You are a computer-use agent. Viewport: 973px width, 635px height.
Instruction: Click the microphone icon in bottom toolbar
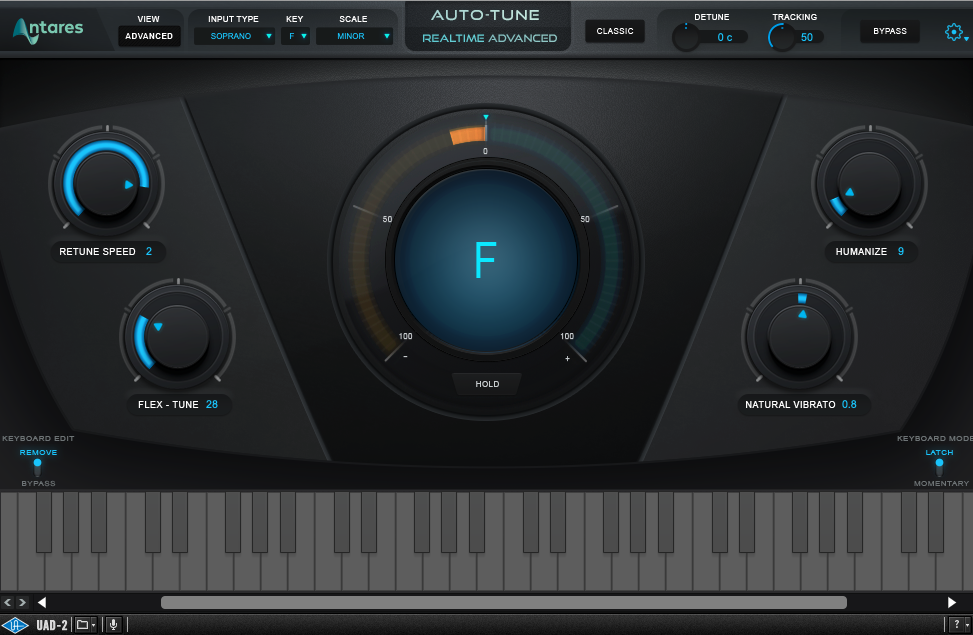[x=113, y=625]
